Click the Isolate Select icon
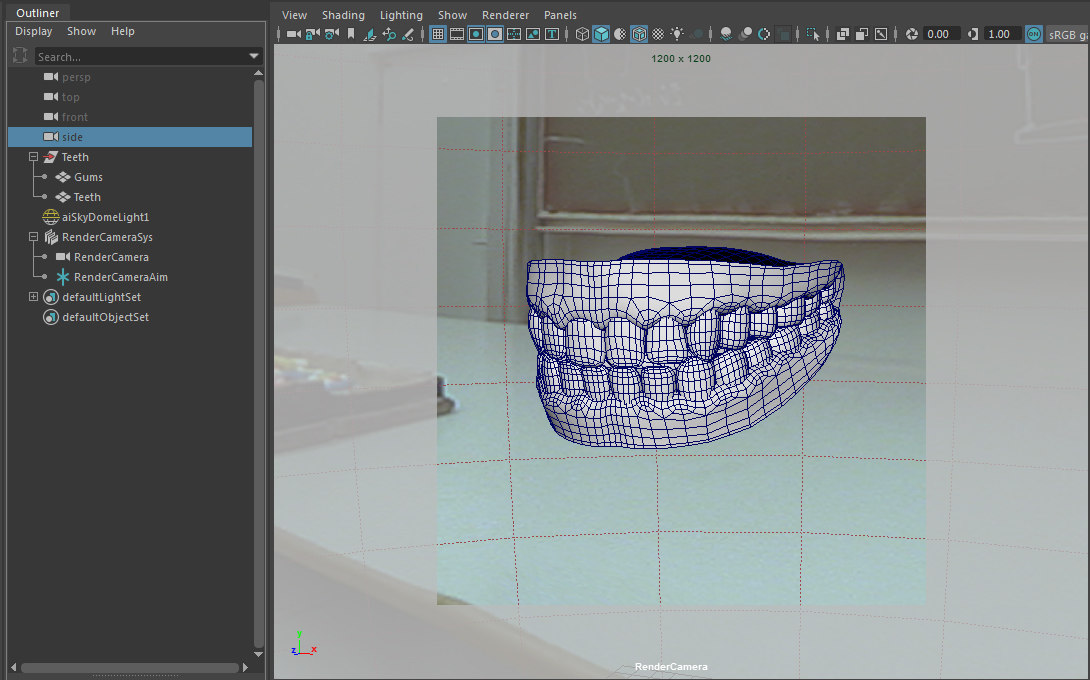Image resolution: width=1090 pixels, height=680 pixels. coord(812,34)
